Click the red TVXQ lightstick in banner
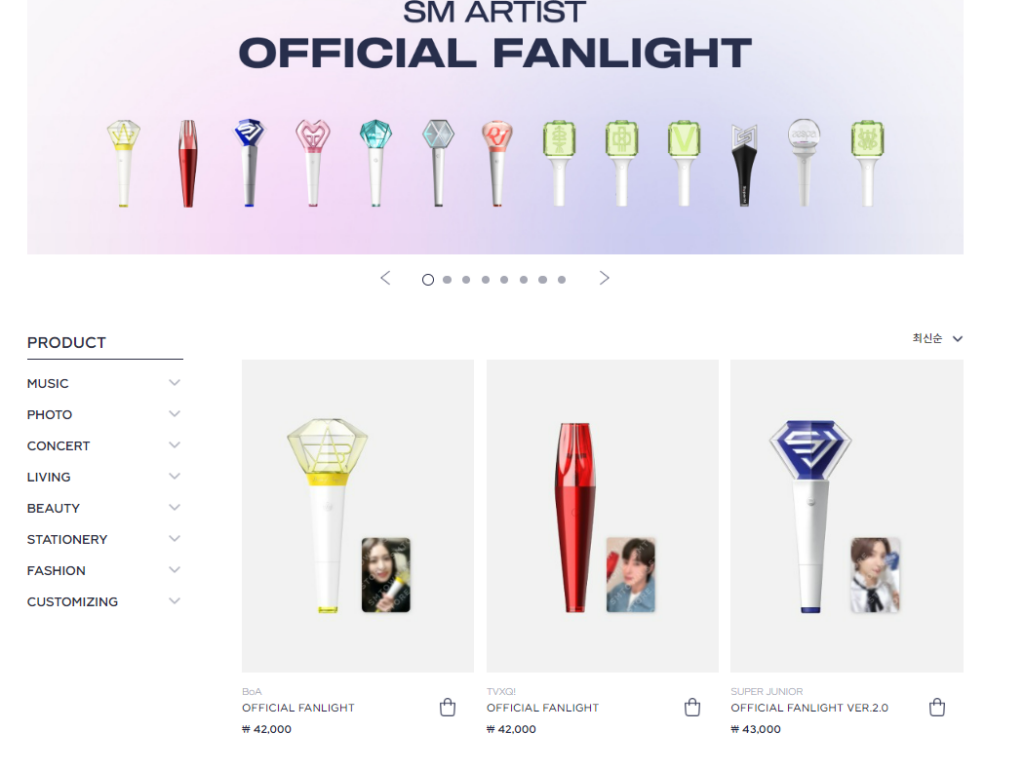The width and height of the screenshot is (1024, 770). 187,163
